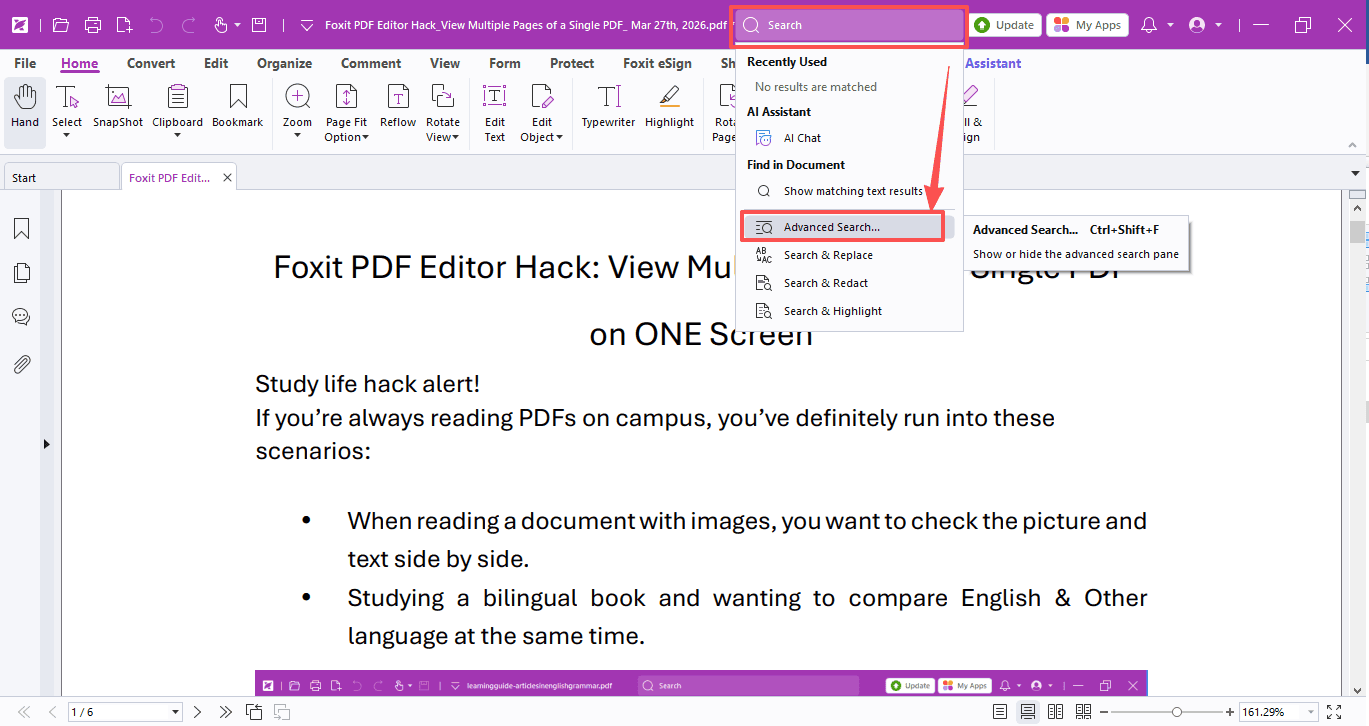Select Show matching text results
The width and height of the screenshot is (1369, 726).
(x=853, y=191)
